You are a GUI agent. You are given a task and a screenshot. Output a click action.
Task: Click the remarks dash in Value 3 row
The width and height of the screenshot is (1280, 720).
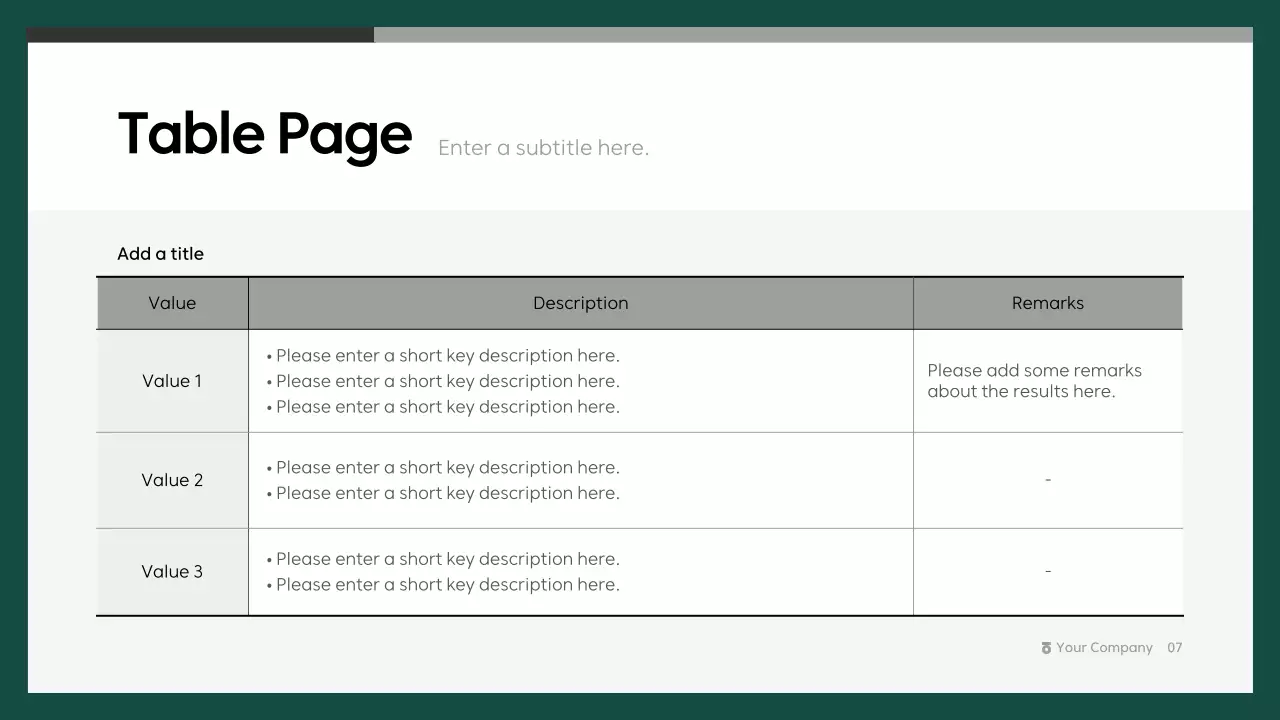pos(1048,572)
